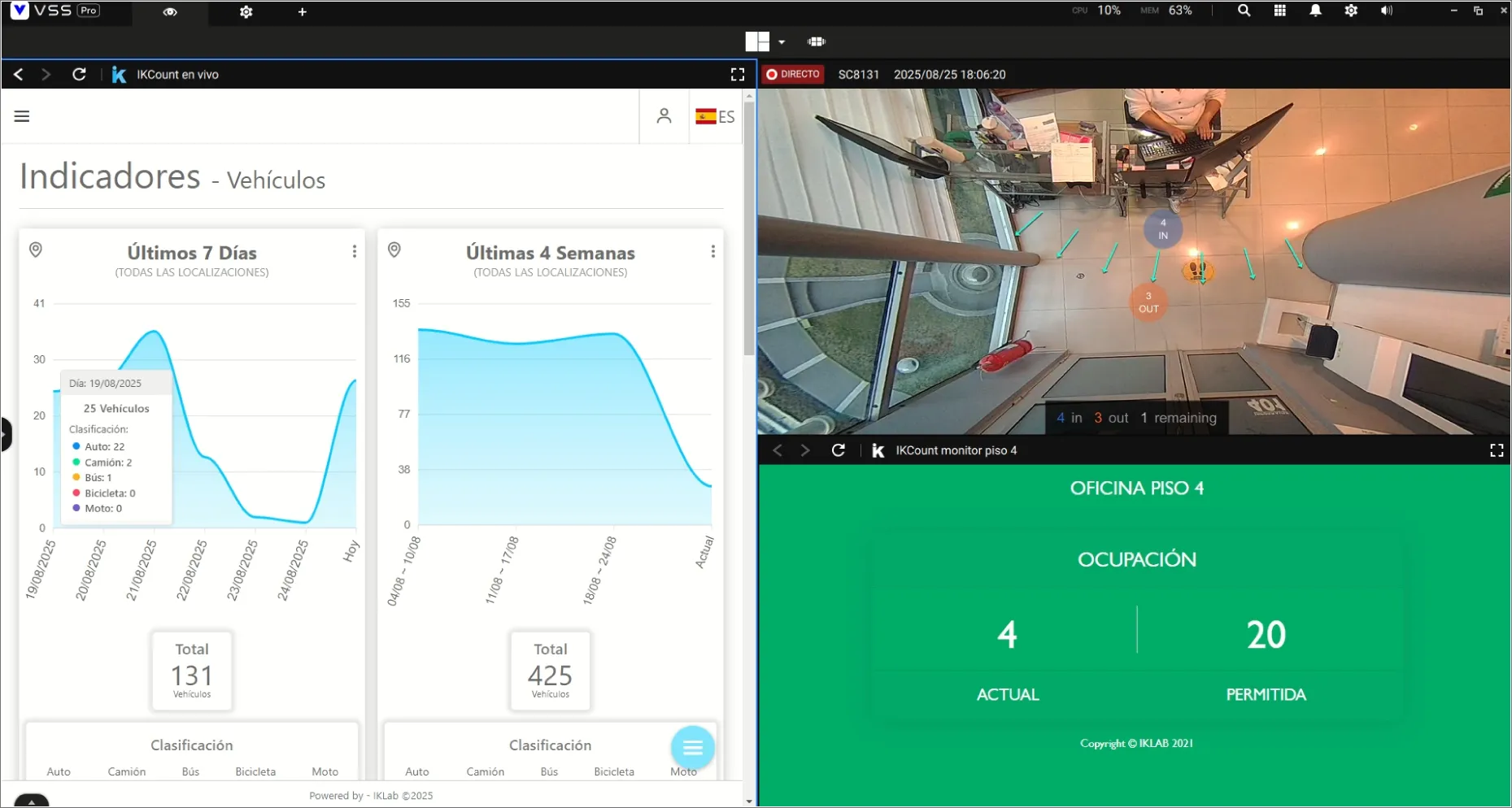1512x808 pixels.
Task: Go back in IKCount en vivo panel
Action: pos(18,74)
